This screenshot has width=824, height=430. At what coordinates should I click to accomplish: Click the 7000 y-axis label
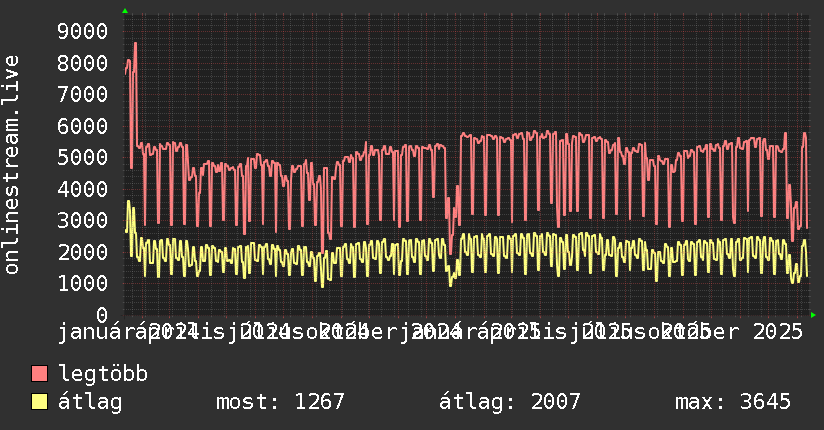point(83,94)
